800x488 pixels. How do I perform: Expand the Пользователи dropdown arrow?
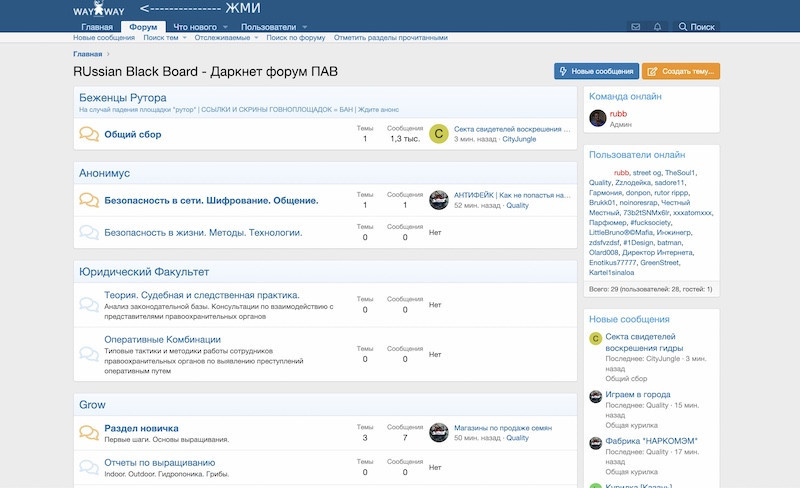pyautogui.click(x=305, y=27)
